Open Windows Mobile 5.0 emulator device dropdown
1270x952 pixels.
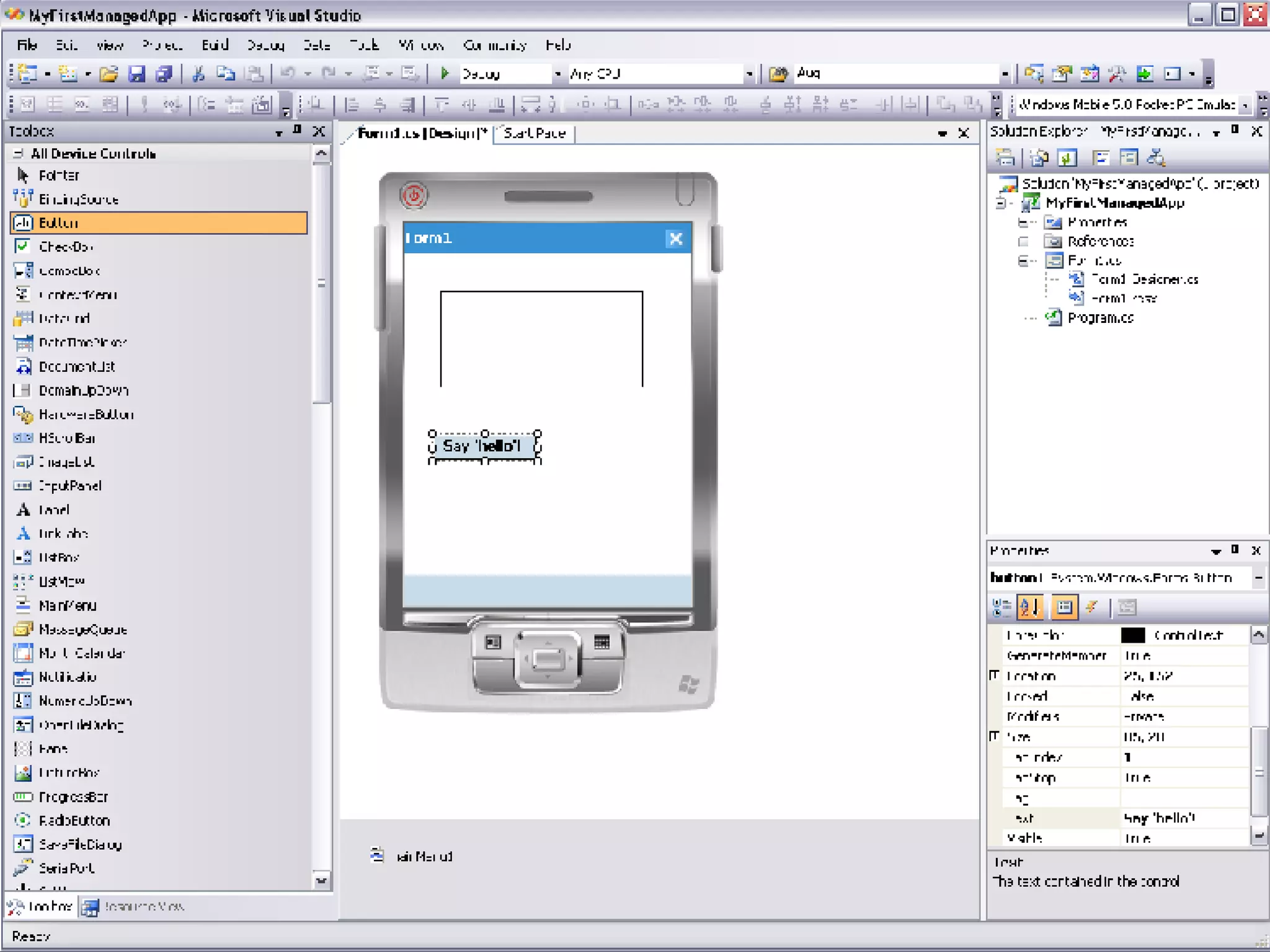(1244, 105)
